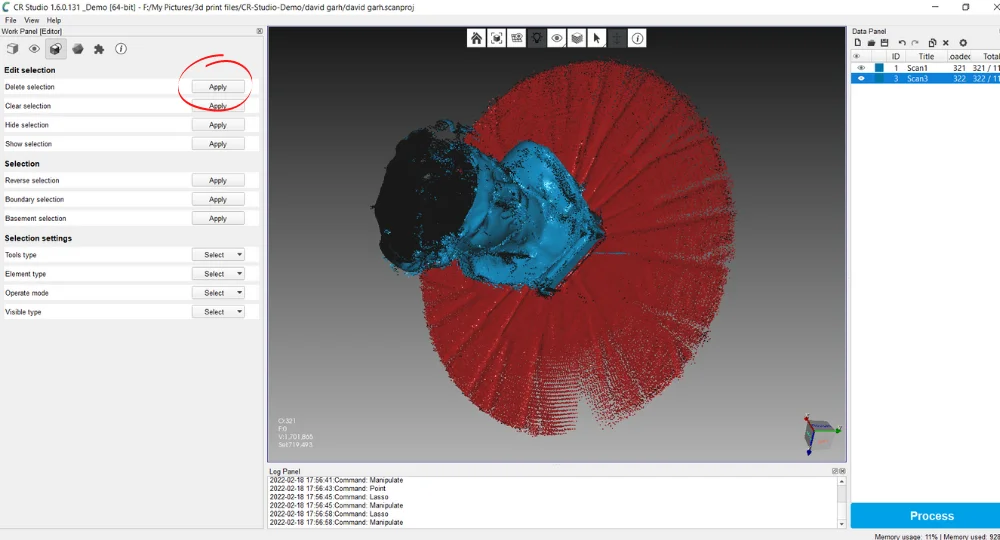Click Apply for Basement selection

point(218,218)
